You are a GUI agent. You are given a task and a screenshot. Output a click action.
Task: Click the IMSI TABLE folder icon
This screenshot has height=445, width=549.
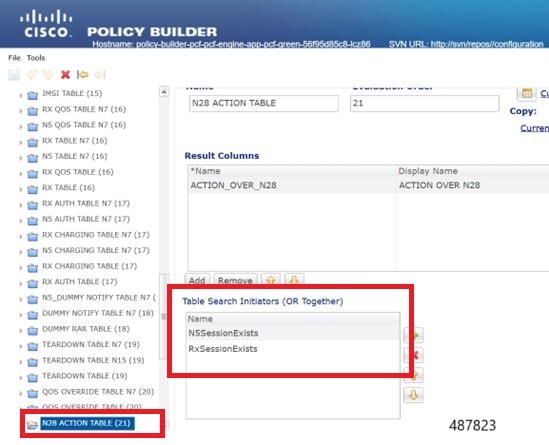click(33, 95)
